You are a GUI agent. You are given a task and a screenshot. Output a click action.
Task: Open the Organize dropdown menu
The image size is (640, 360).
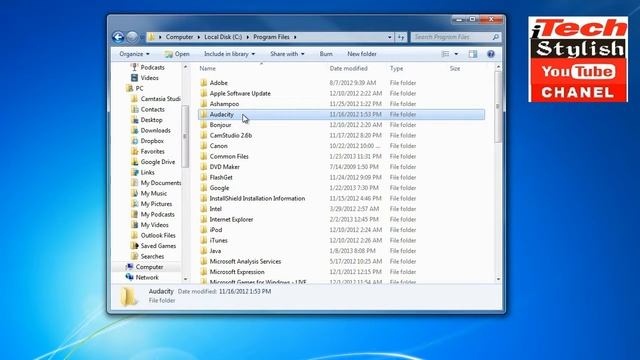134,54
